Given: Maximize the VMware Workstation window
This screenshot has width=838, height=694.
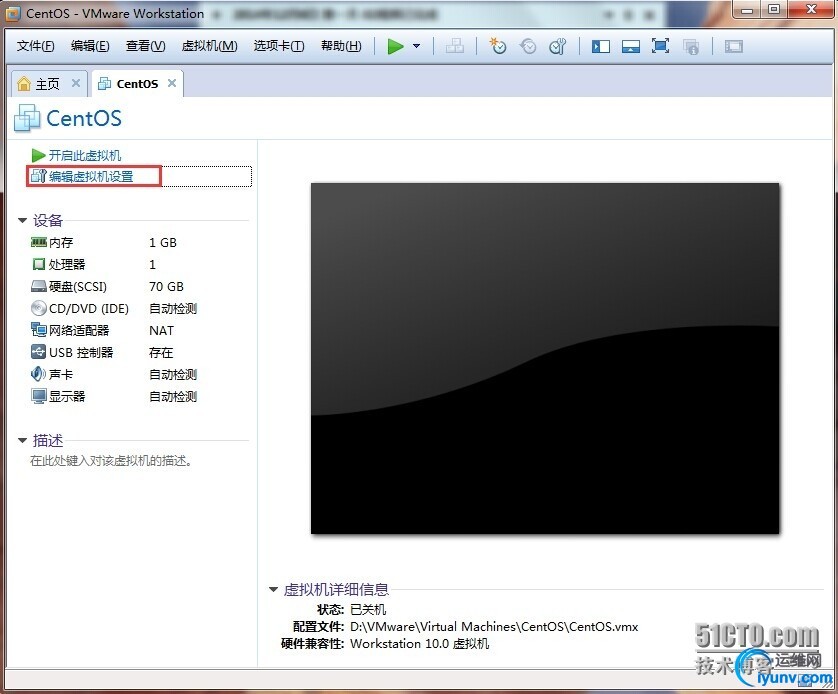Looking at the screenshot, I should (x=774, y=9).
